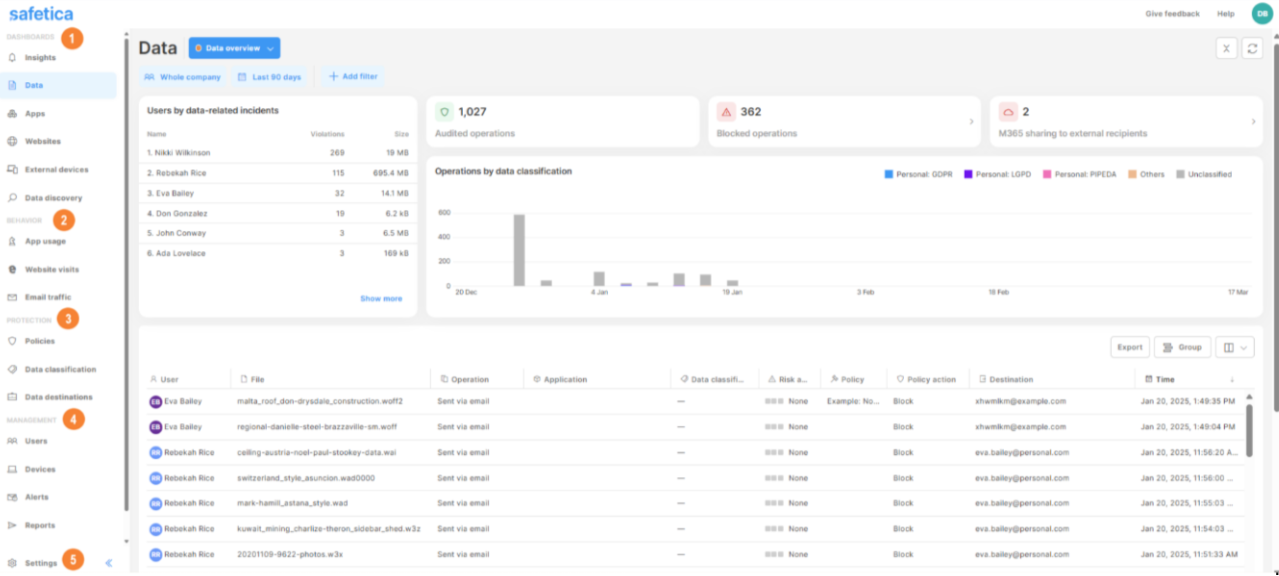Open the column layout selector dropdown
This screenshot has height=576, width=1279.
(x=1235, y=347)
